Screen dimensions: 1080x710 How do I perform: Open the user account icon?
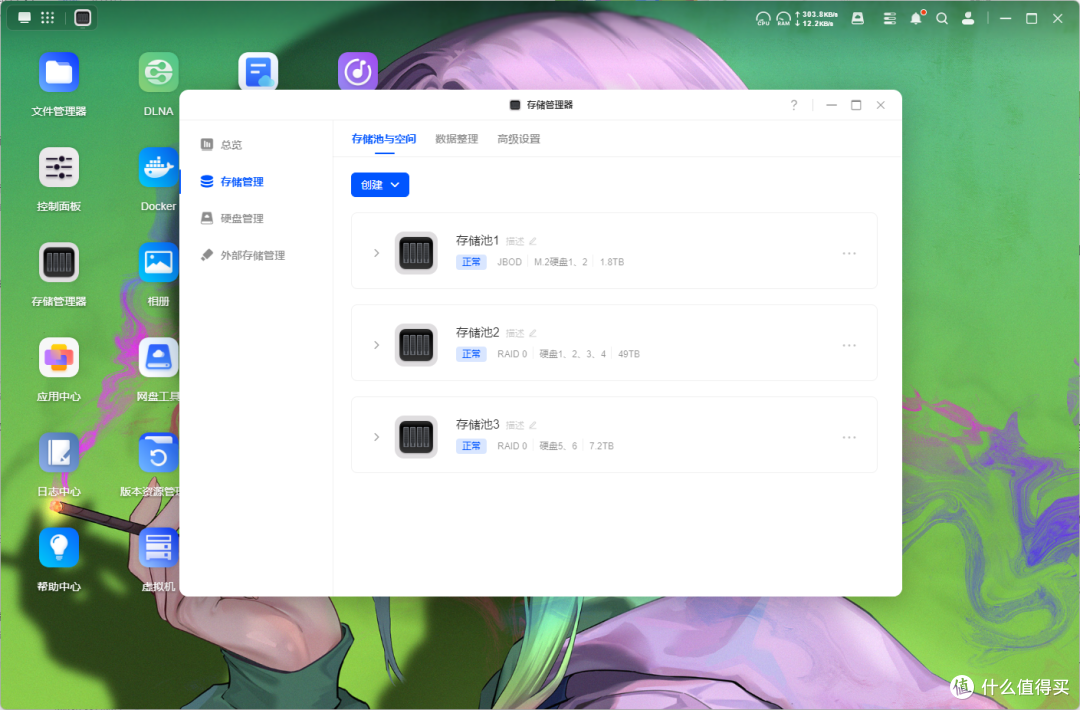coord(968,19)
